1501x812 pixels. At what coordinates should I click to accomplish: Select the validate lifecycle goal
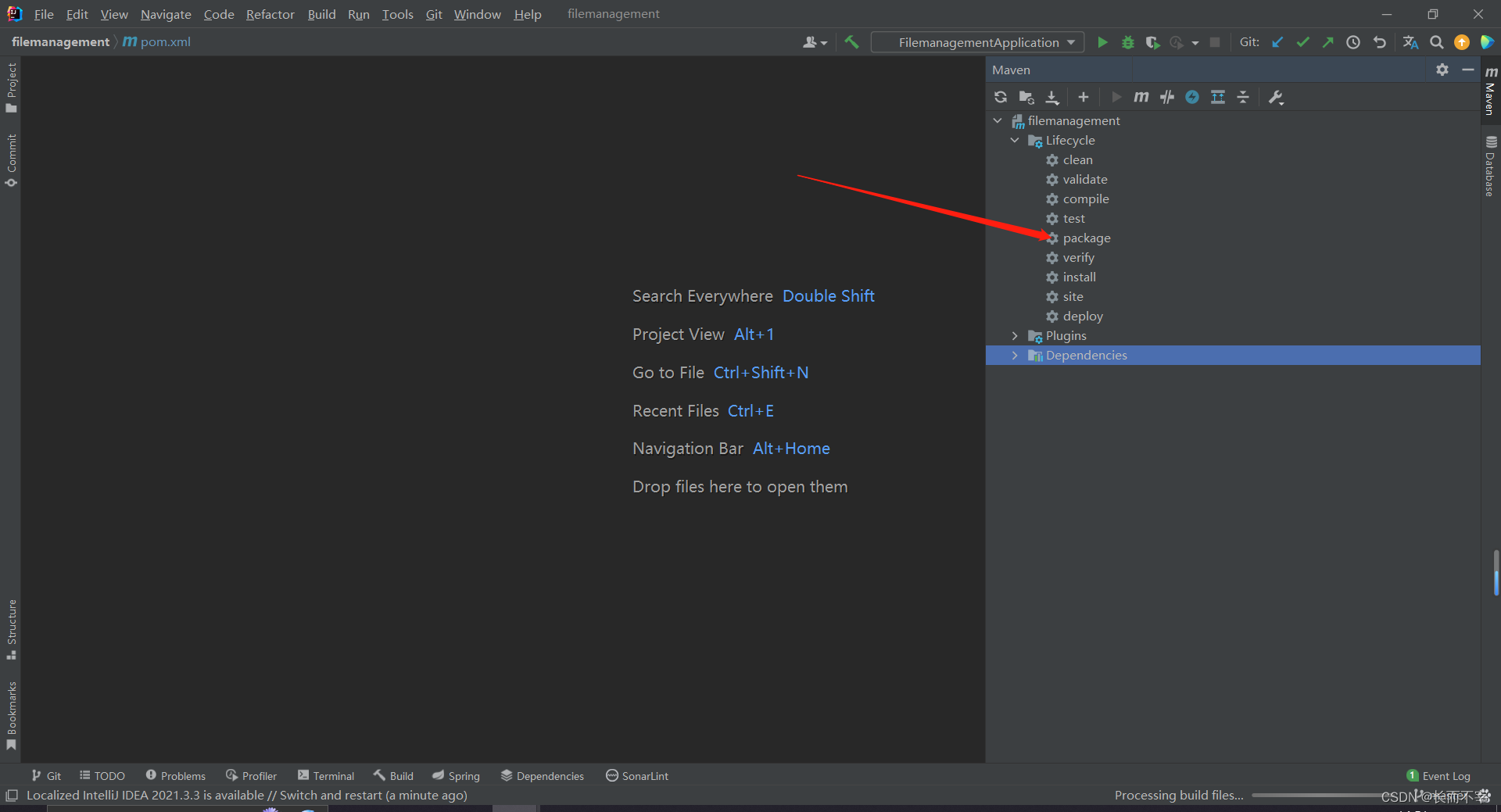click(x=1085, y=179)
